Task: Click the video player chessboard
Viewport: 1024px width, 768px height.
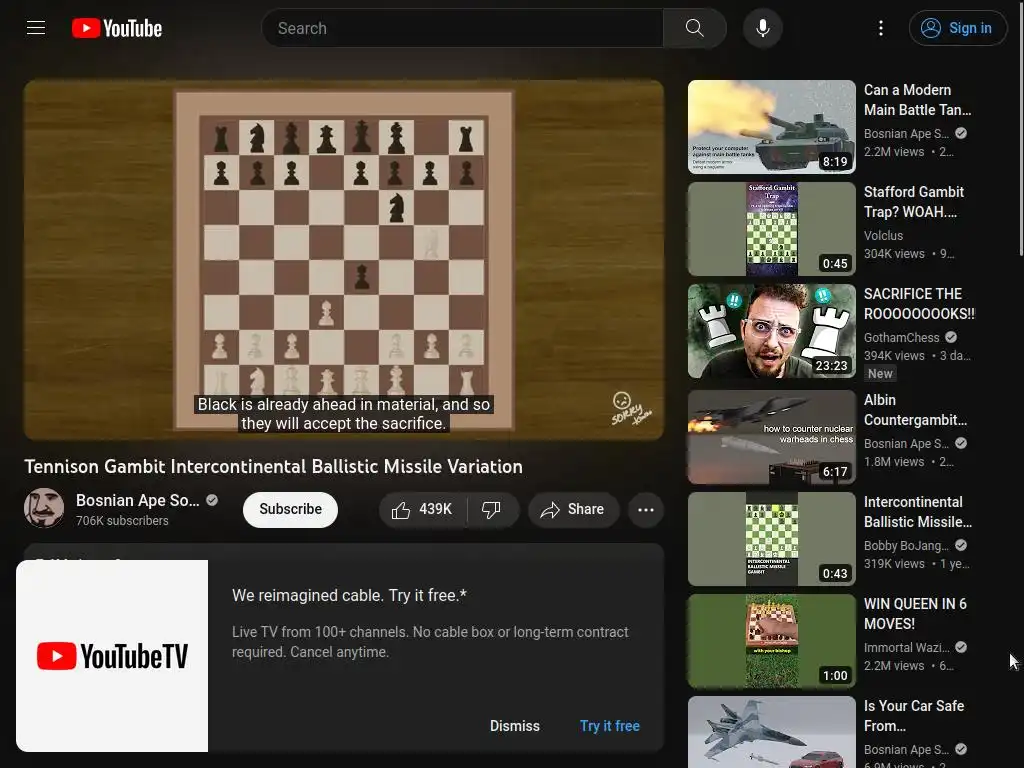Action: click(x=344, y=260)
